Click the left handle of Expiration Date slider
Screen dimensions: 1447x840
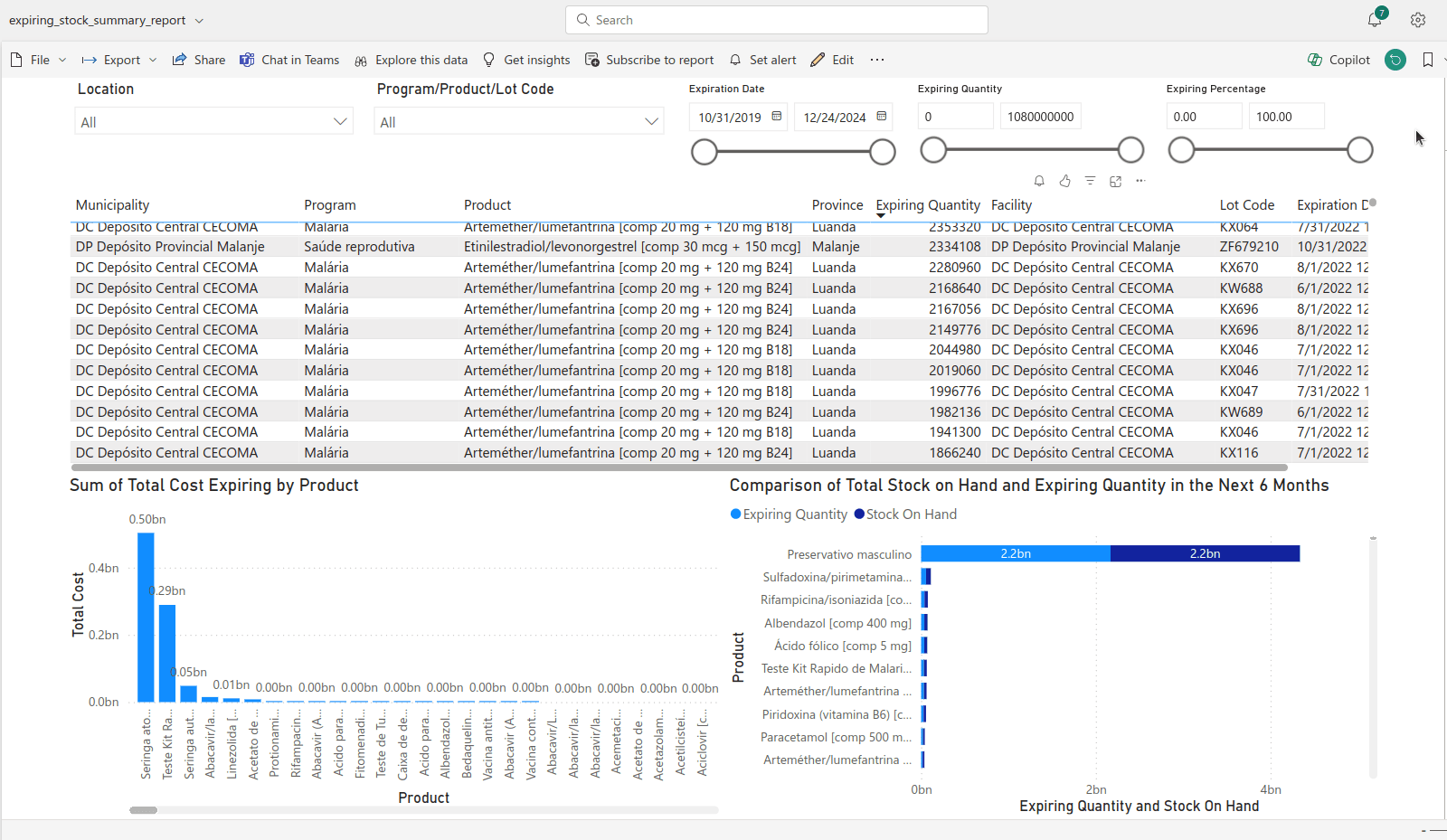pos(704,152)
